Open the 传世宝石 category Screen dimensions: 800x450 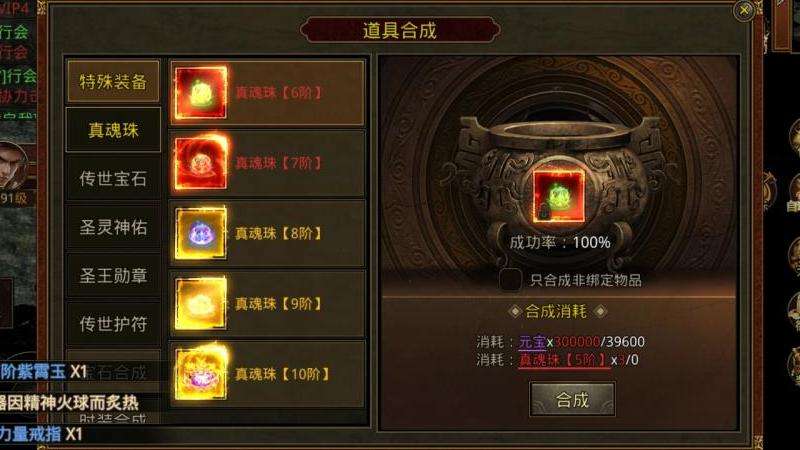[x=113, y=178]
